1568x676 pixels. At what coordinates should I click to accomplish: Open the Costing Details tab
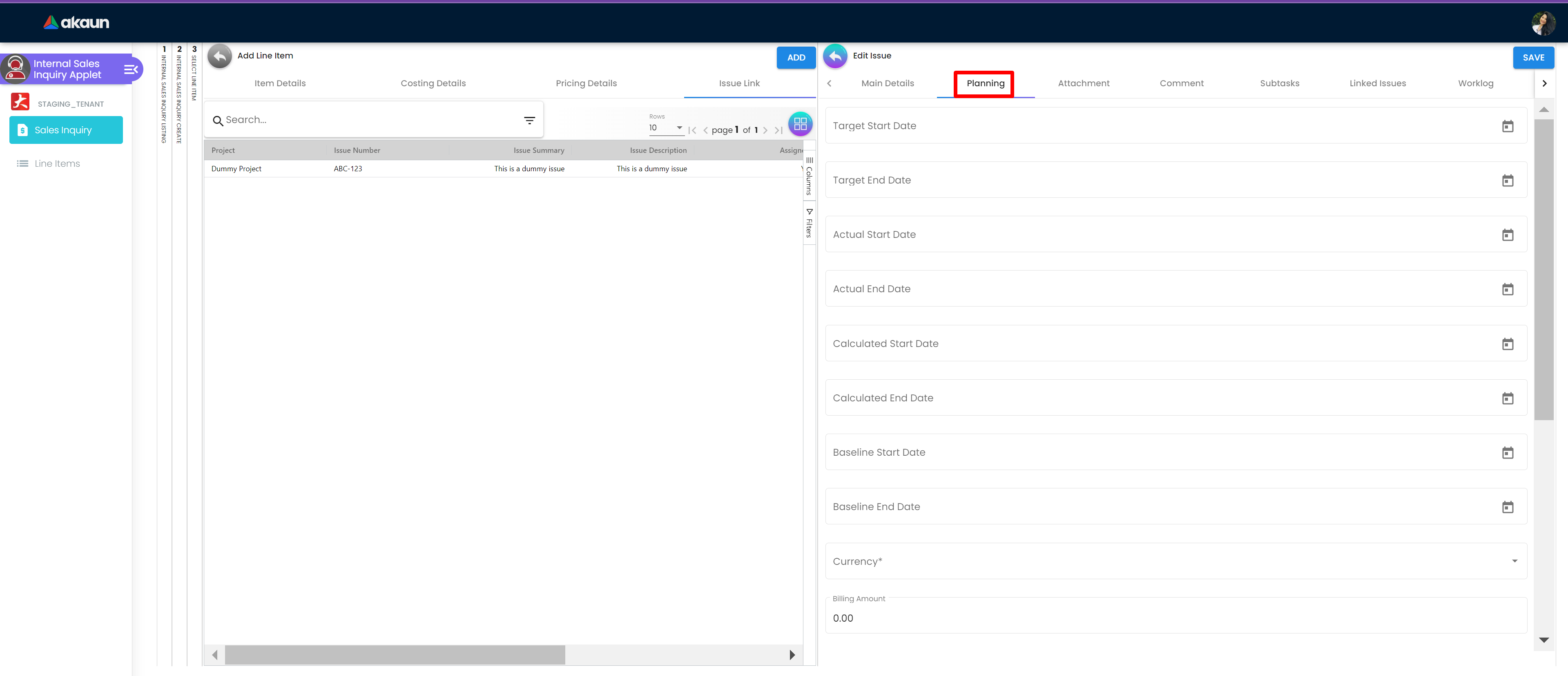tap(433, 83)
